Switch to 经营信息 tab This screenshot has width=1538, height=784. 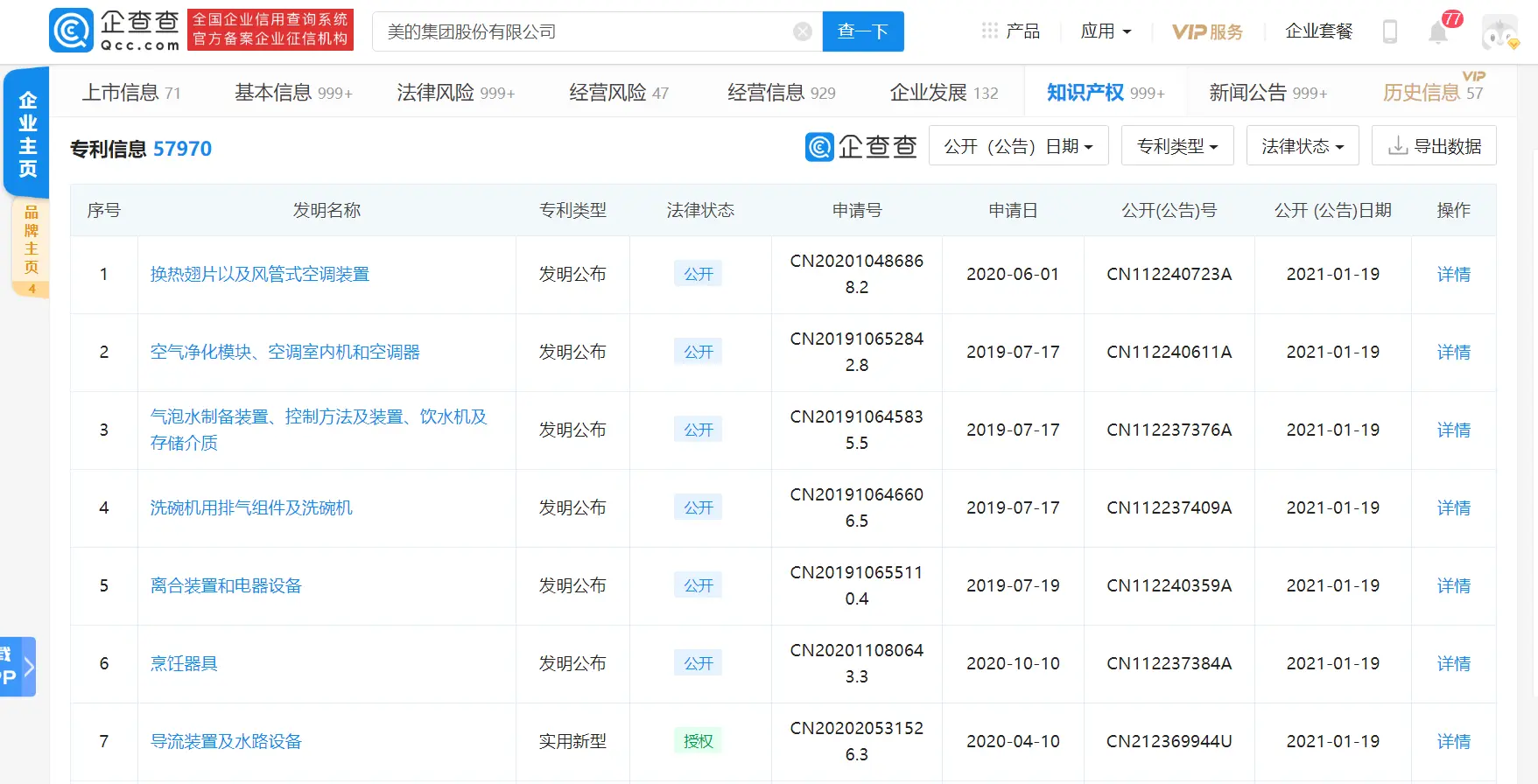click(x=782, y=92)
